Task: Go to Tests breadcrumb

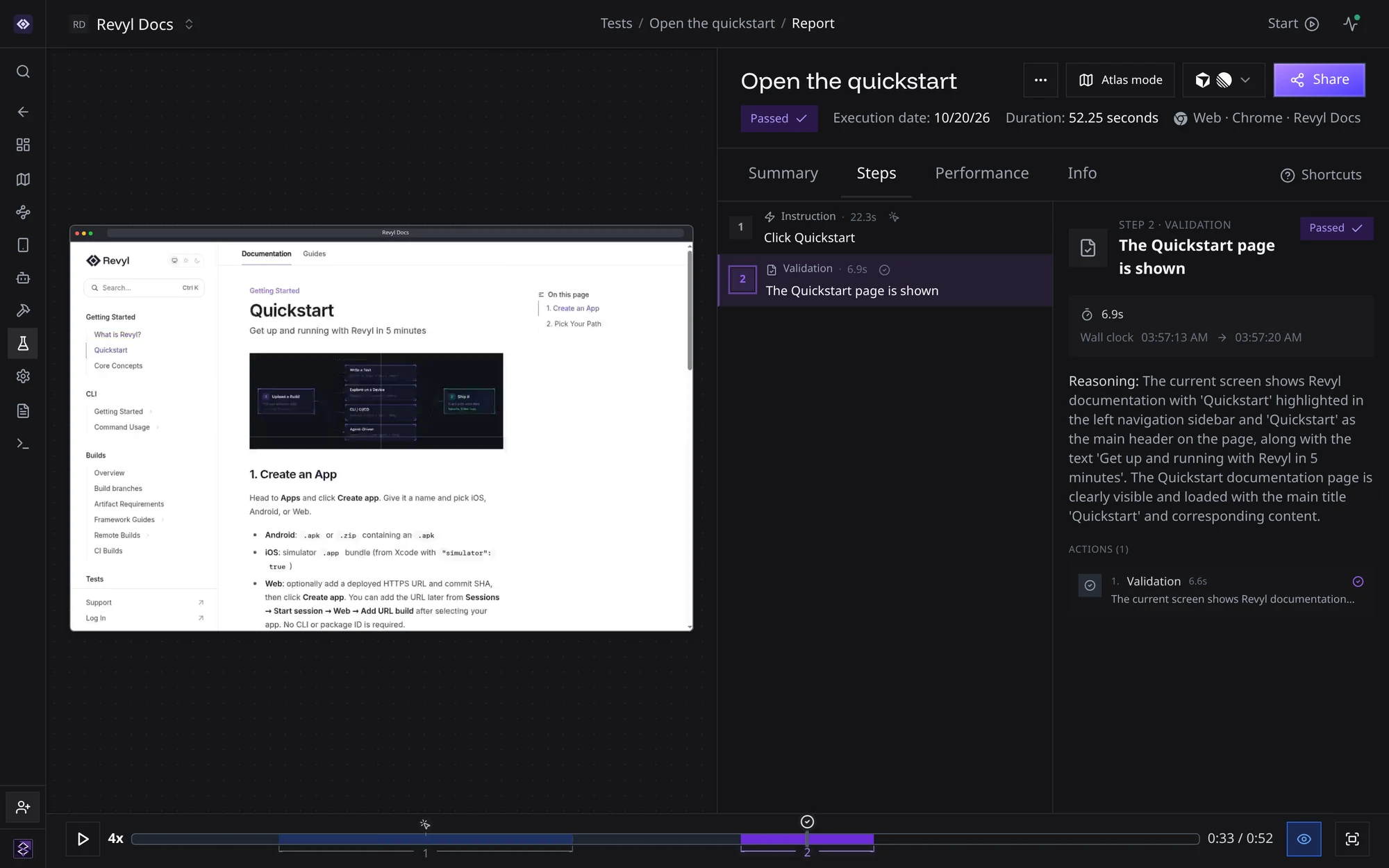Action: coord(616,24)
